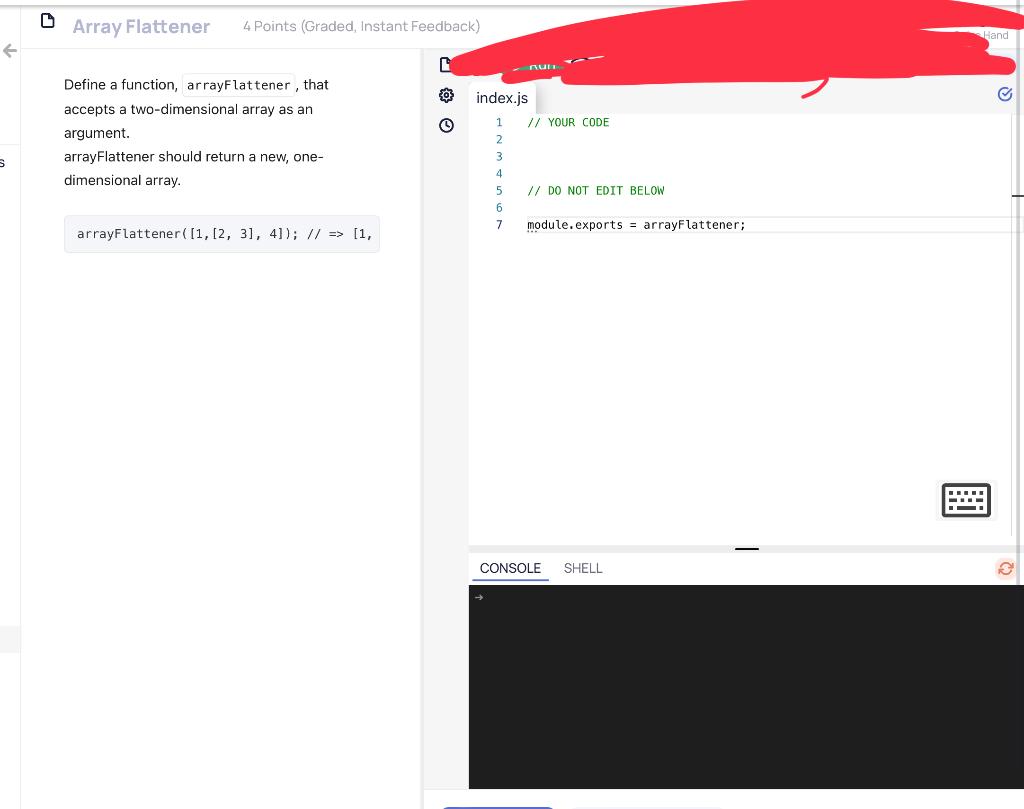Click the document icon beside Array Flattener title
Screen dimensions: 1024x809
(48, 21)
